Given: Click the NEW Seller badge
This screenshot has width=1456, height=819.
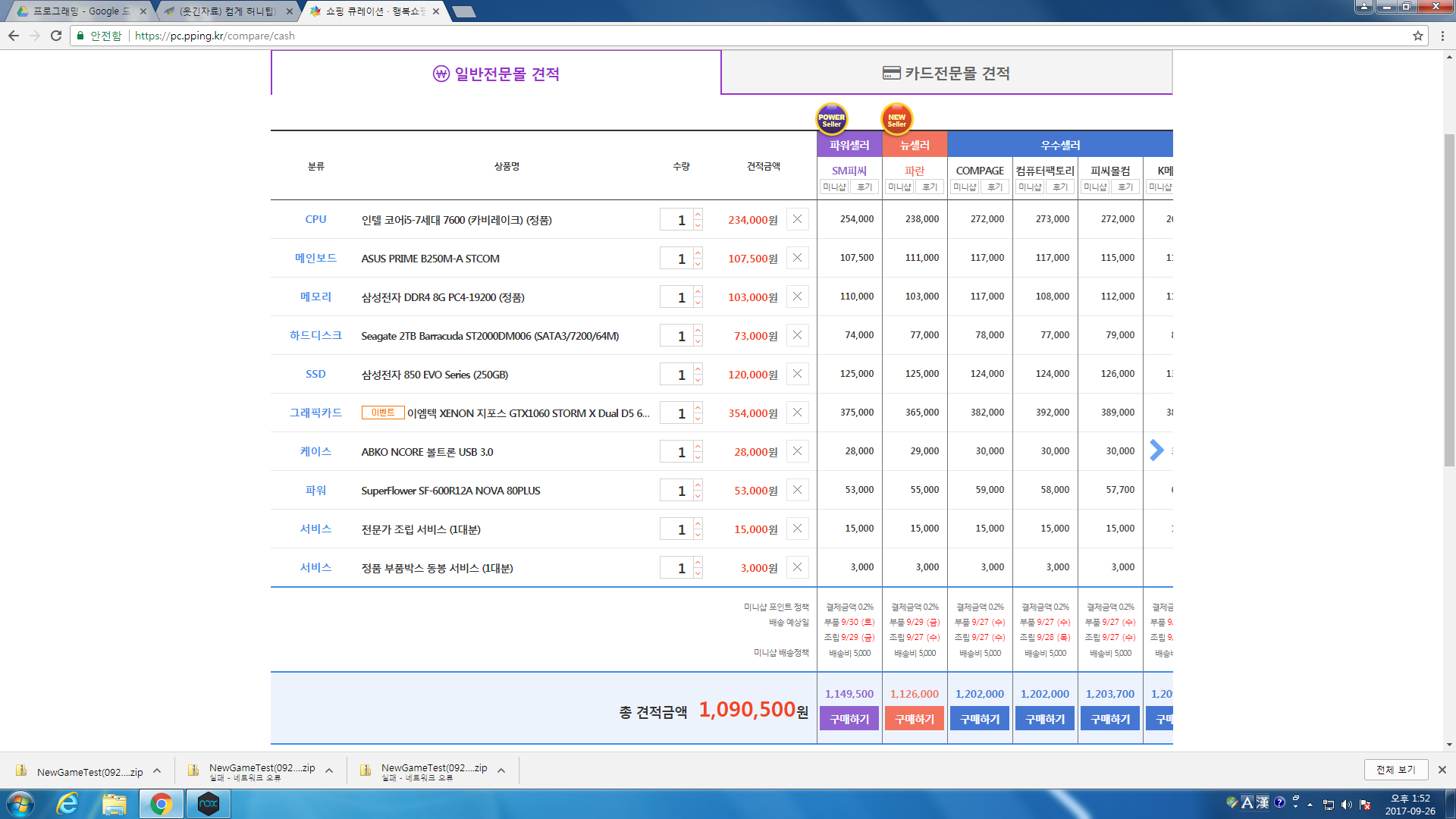Looking at the screenshot, I should point(896,119).
